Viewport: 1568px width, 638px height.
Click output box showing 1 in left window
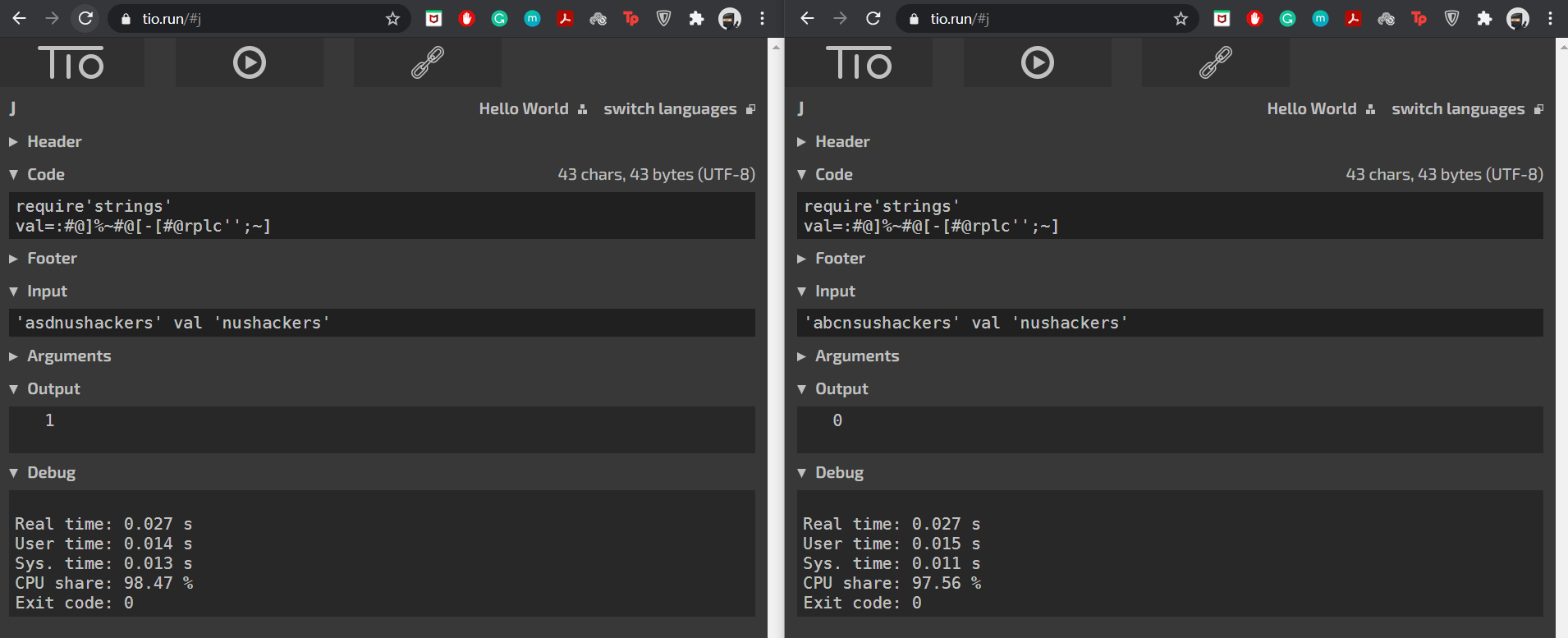click(x=382, y=429)
